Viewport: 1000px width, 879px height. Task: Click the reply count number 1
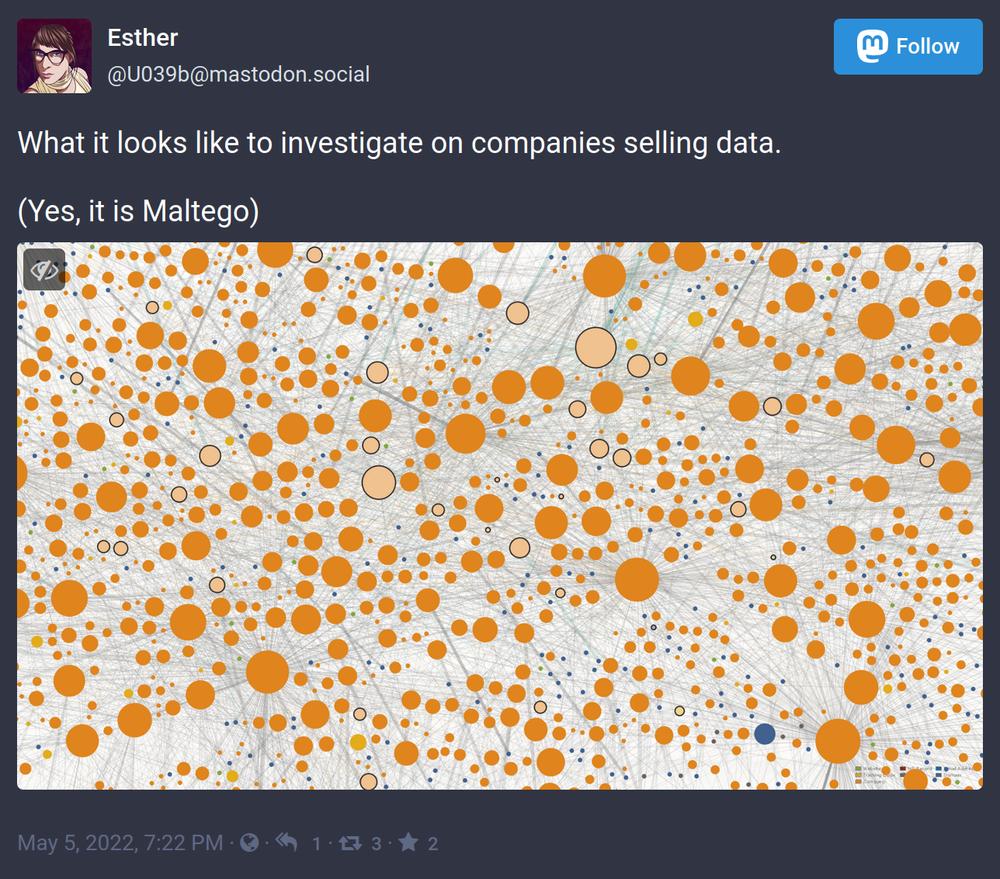click(x=316, y=844)
